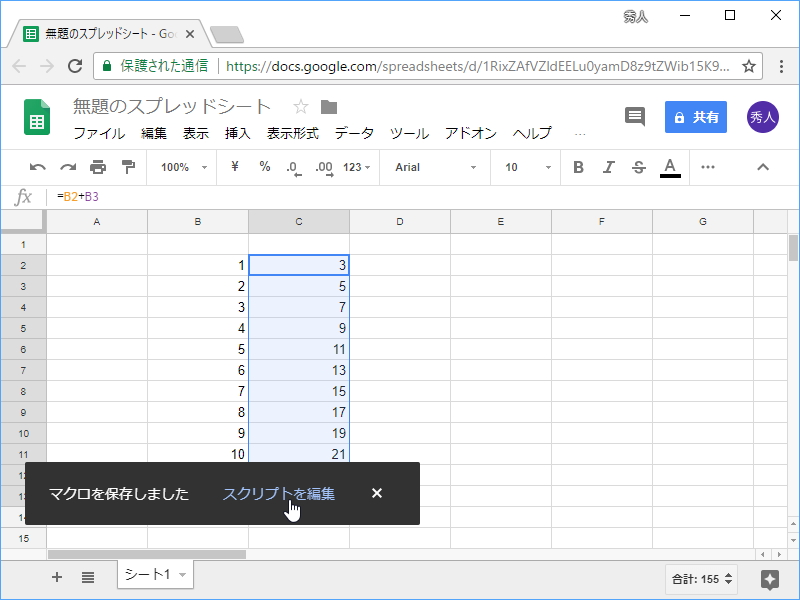
Task: Show more toolbar options ellipsis
Action: [x=708, y=167]
